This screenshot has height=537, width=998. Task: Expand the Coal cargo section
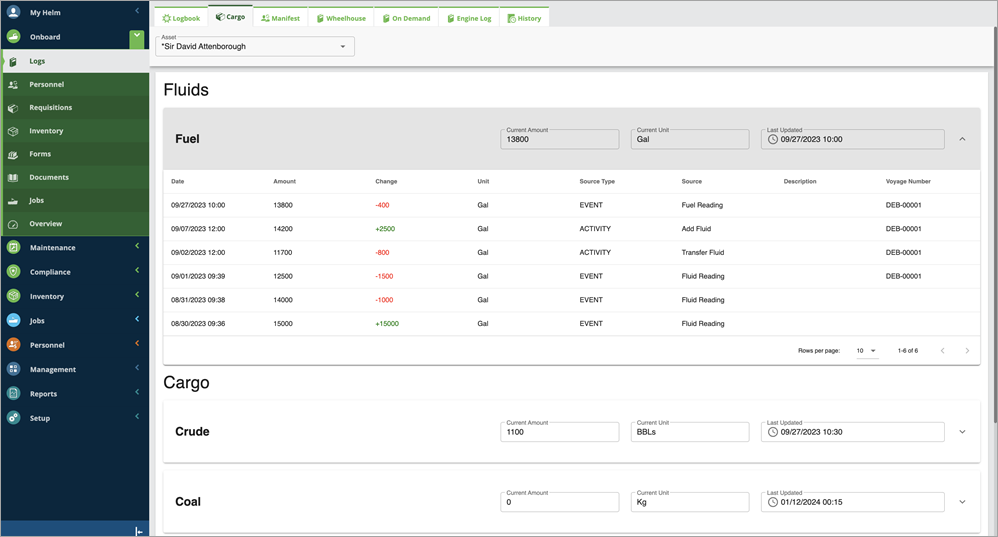click(962, 501)
